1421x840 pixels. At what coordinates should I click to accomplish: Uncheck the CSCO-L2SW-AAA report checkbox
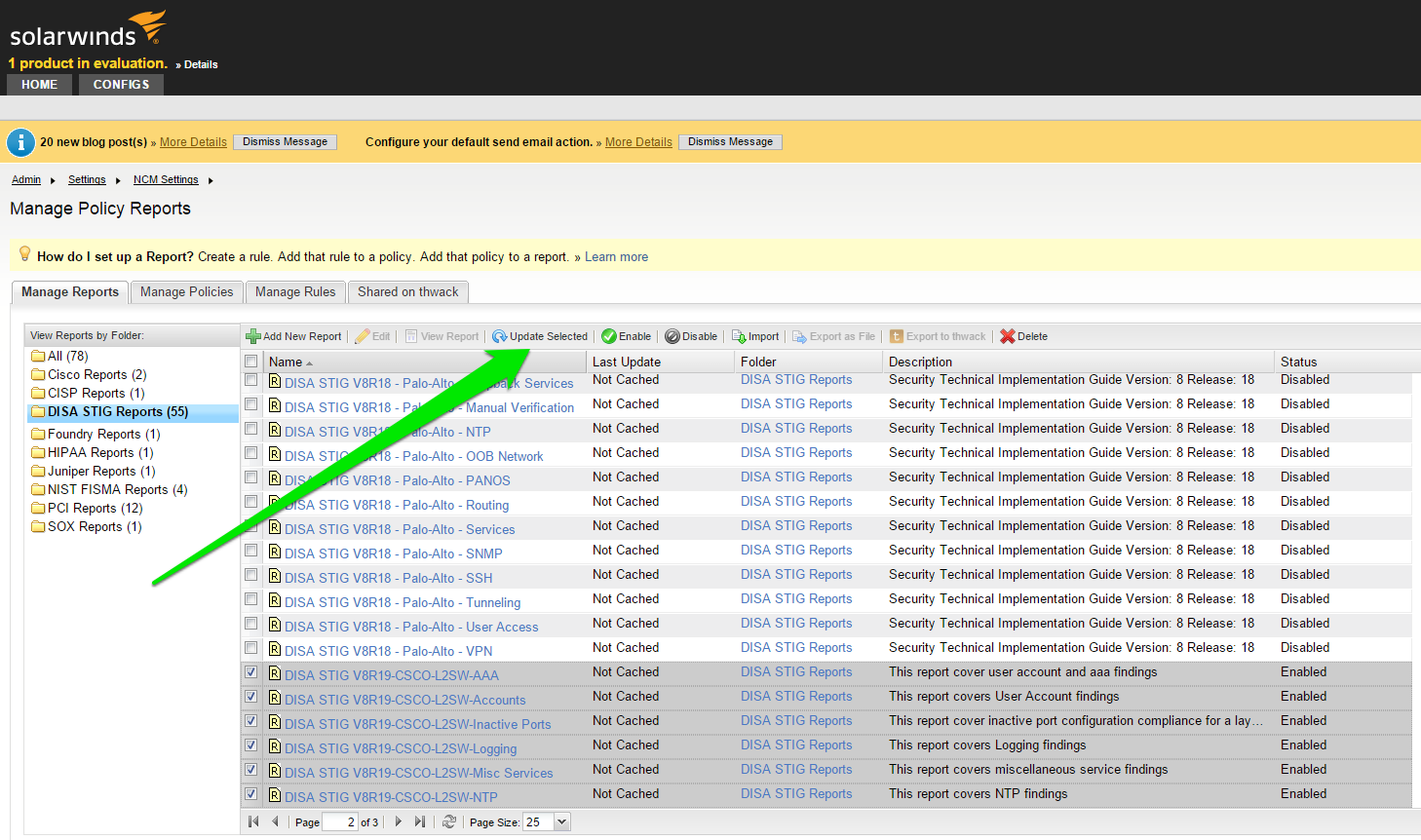(x=251, y=672)
